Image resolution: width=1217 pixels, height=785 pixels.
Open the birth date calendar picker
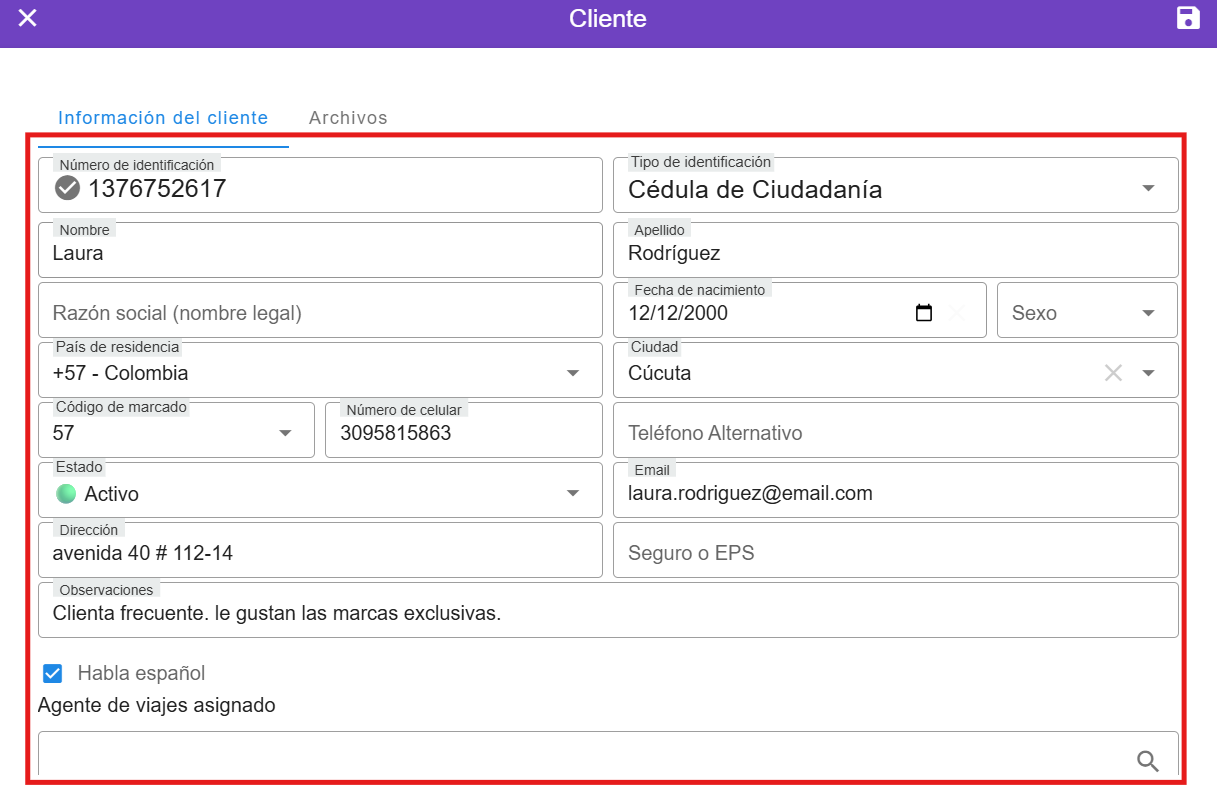924,313
